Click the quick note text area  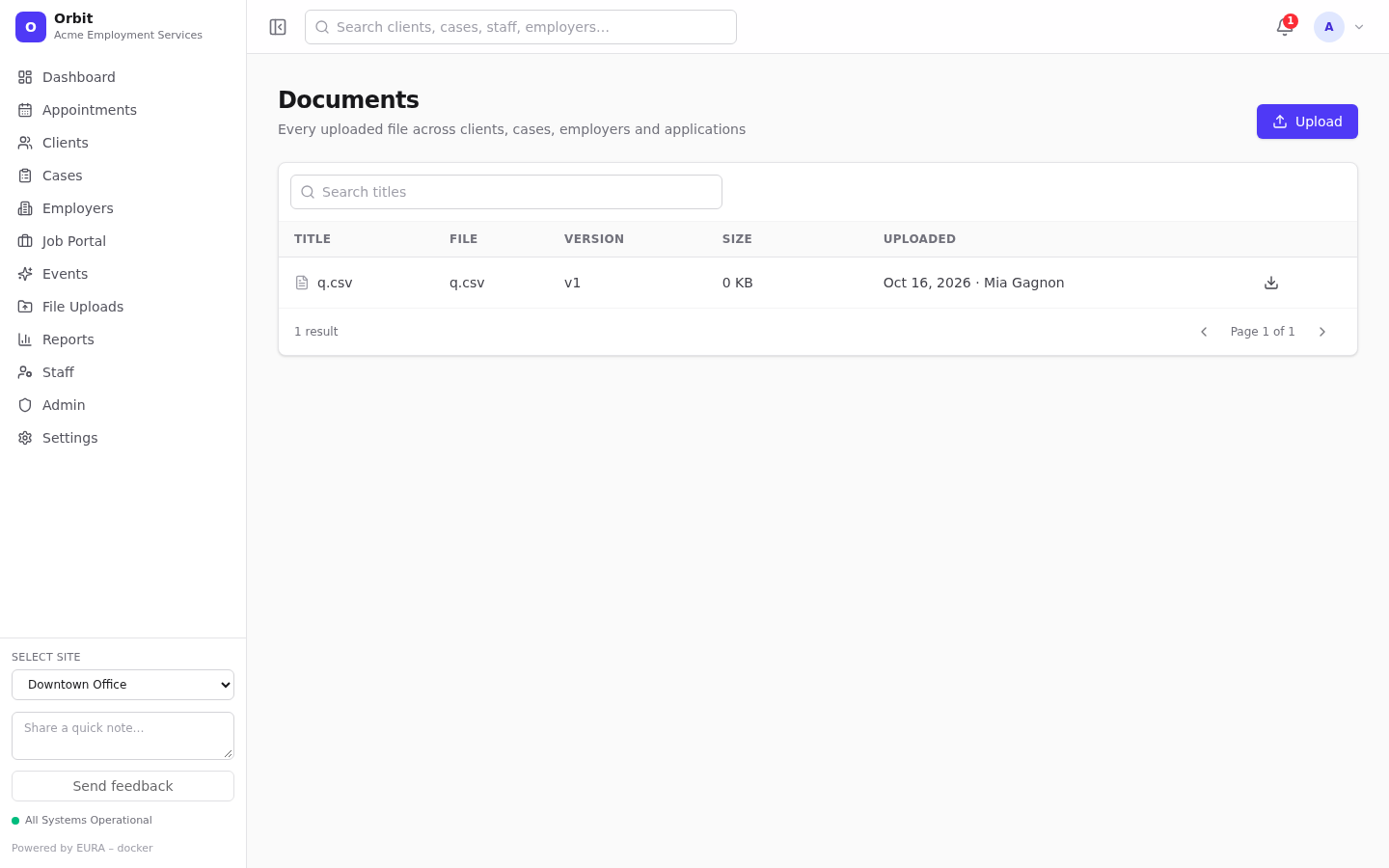click(x=123, y=736)
